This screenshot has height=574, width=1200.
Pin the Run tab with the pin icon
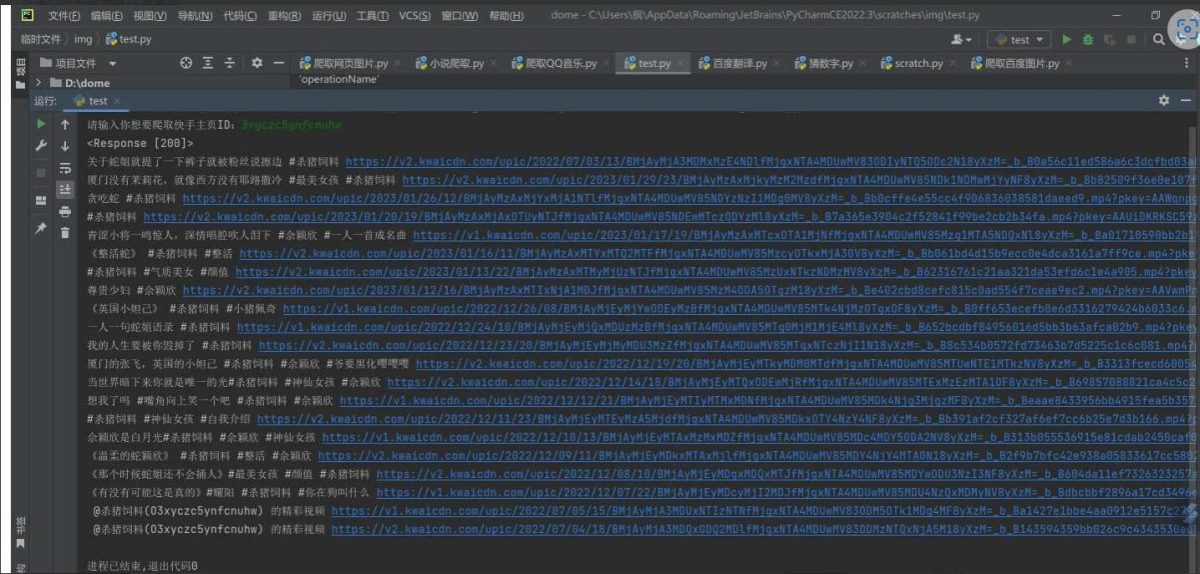coord(41,228)
